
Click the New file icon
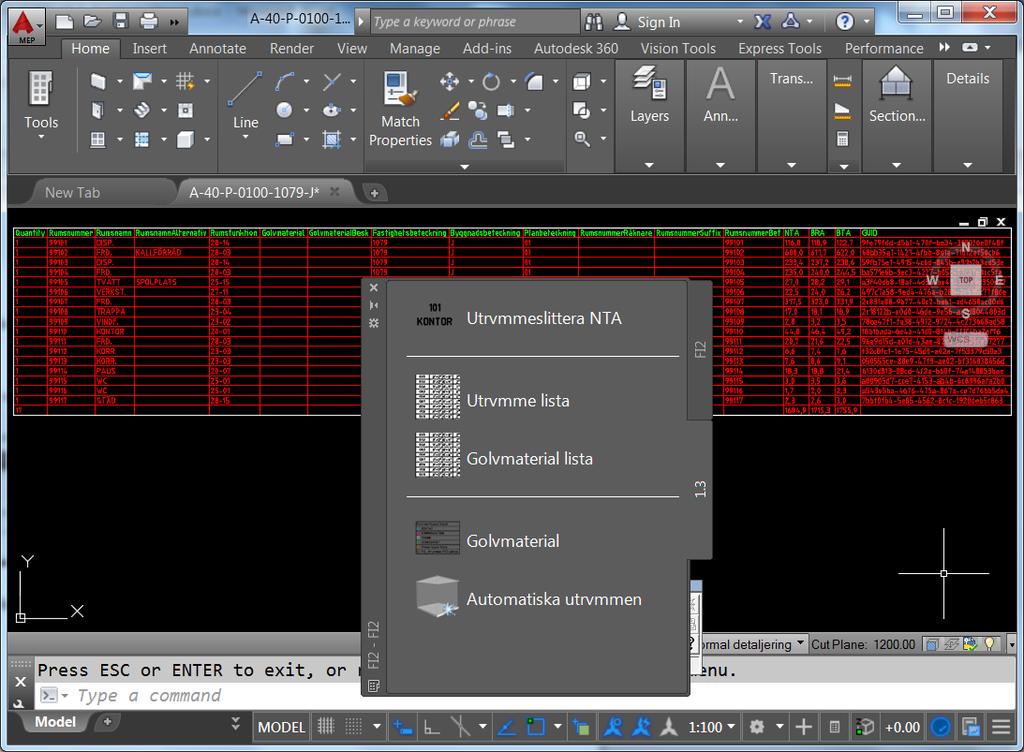coord(65,22)
